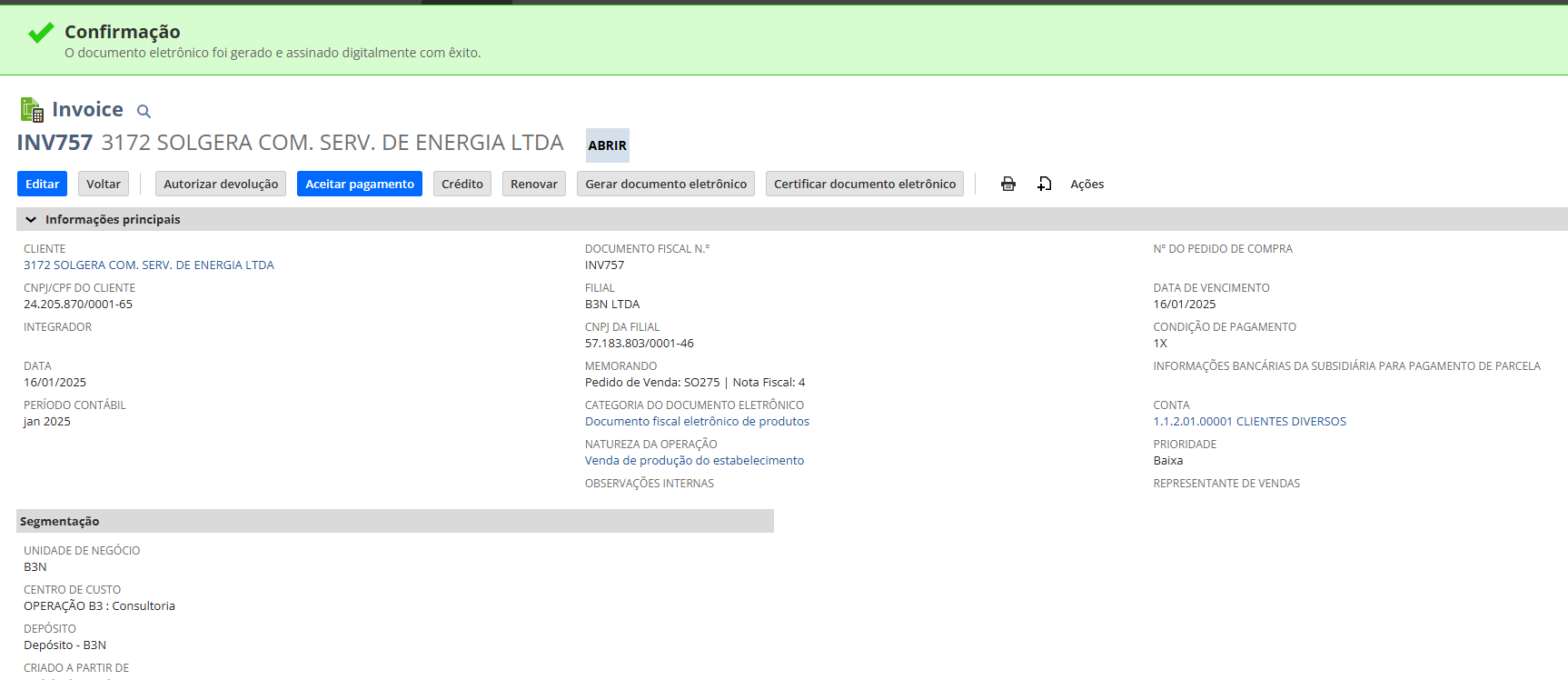The width and height of the screenshot is (1568, 680).
Task: Click the Editar button
Action: [x=42, y=184]
